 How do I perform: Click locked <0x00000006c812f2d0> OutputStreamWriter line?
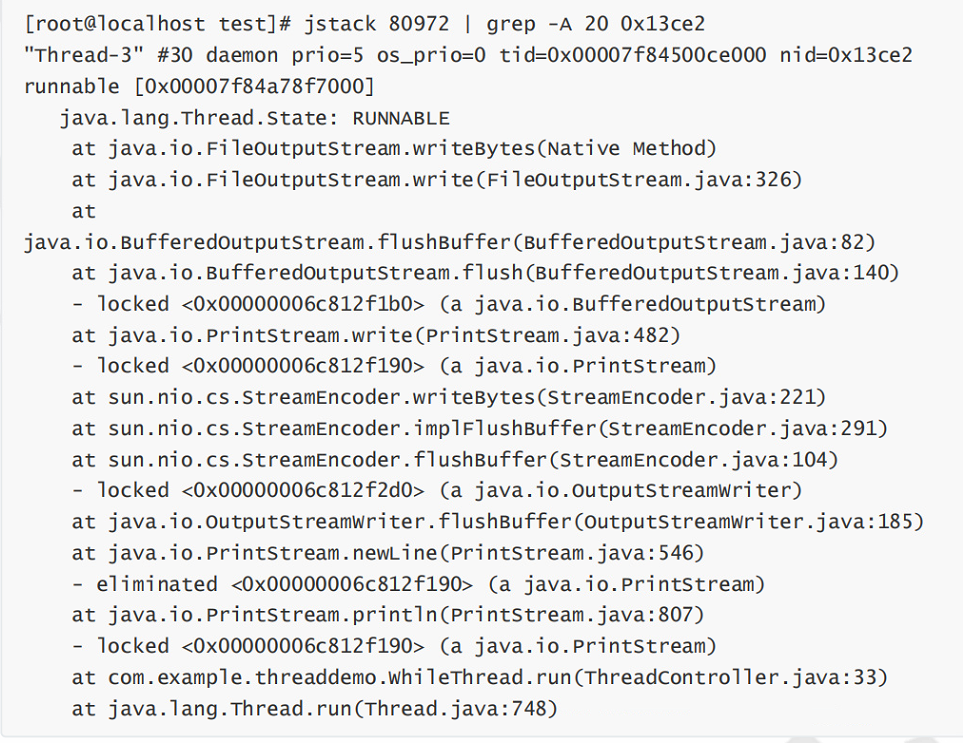tap(437, 490)
